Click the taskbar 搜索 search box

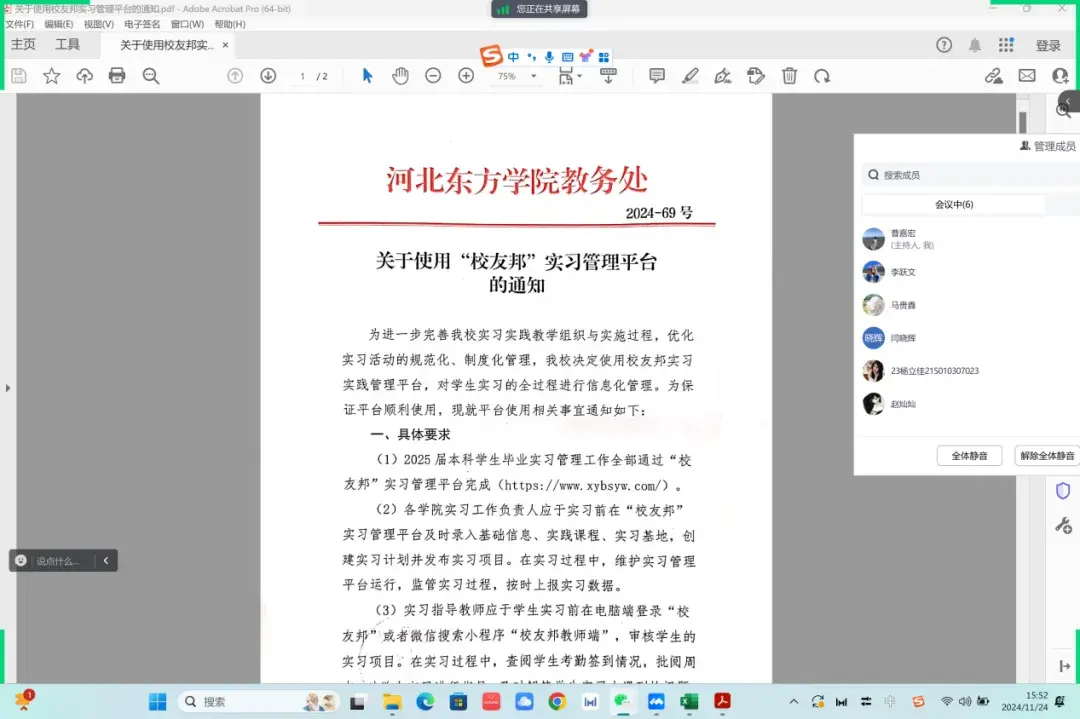pyautogui.click(x=258, y=702)
